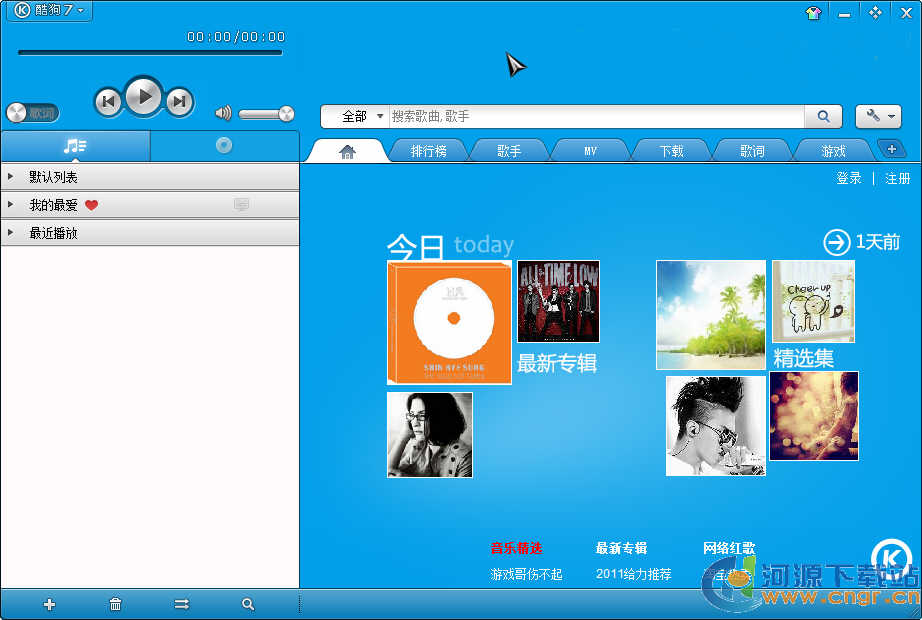Click the volume slider
Viewport: 922px width, 620px height.
point(265,114)
